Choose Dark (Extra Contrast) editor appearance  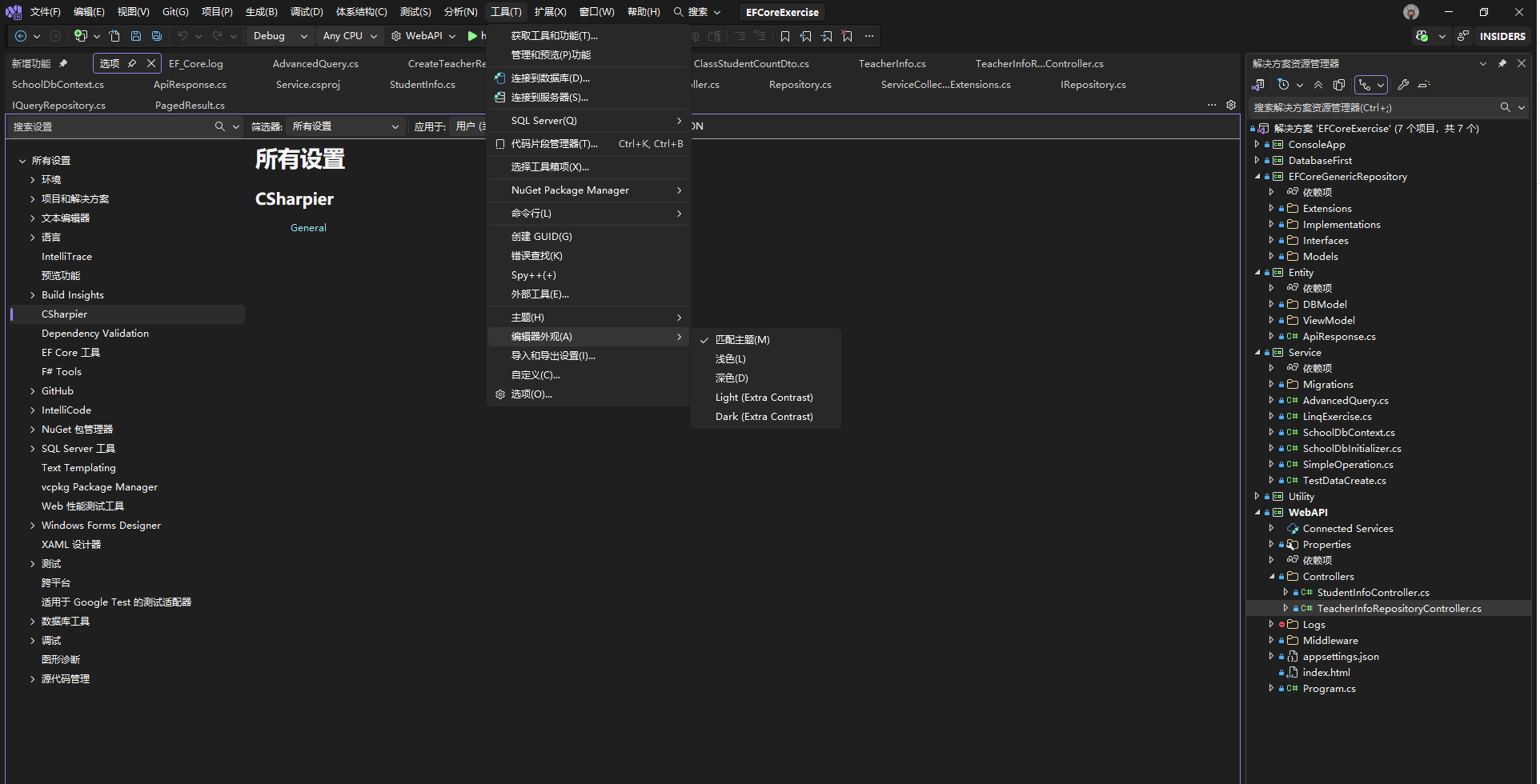[764, 417]
